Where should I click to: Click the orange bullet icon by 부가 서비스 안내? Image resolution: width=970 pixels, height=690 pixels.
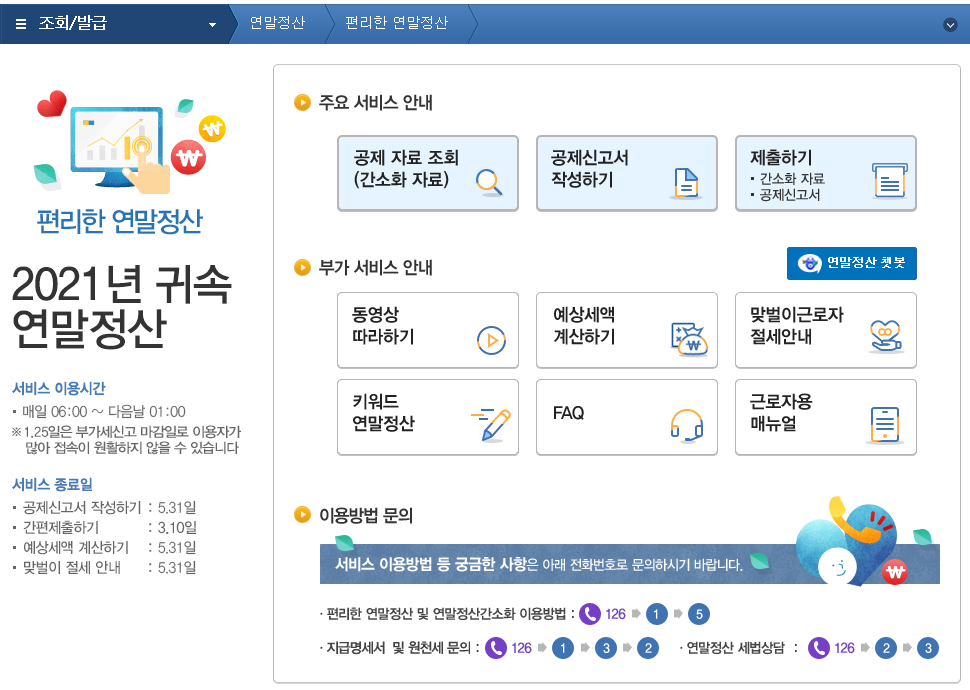tap(302, 267)
